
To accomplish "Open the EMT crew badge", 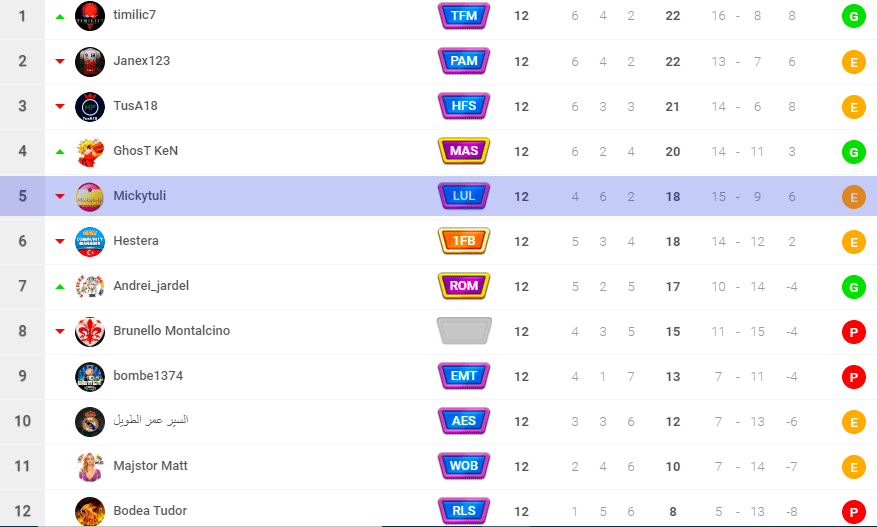I will tap(464, 376).
